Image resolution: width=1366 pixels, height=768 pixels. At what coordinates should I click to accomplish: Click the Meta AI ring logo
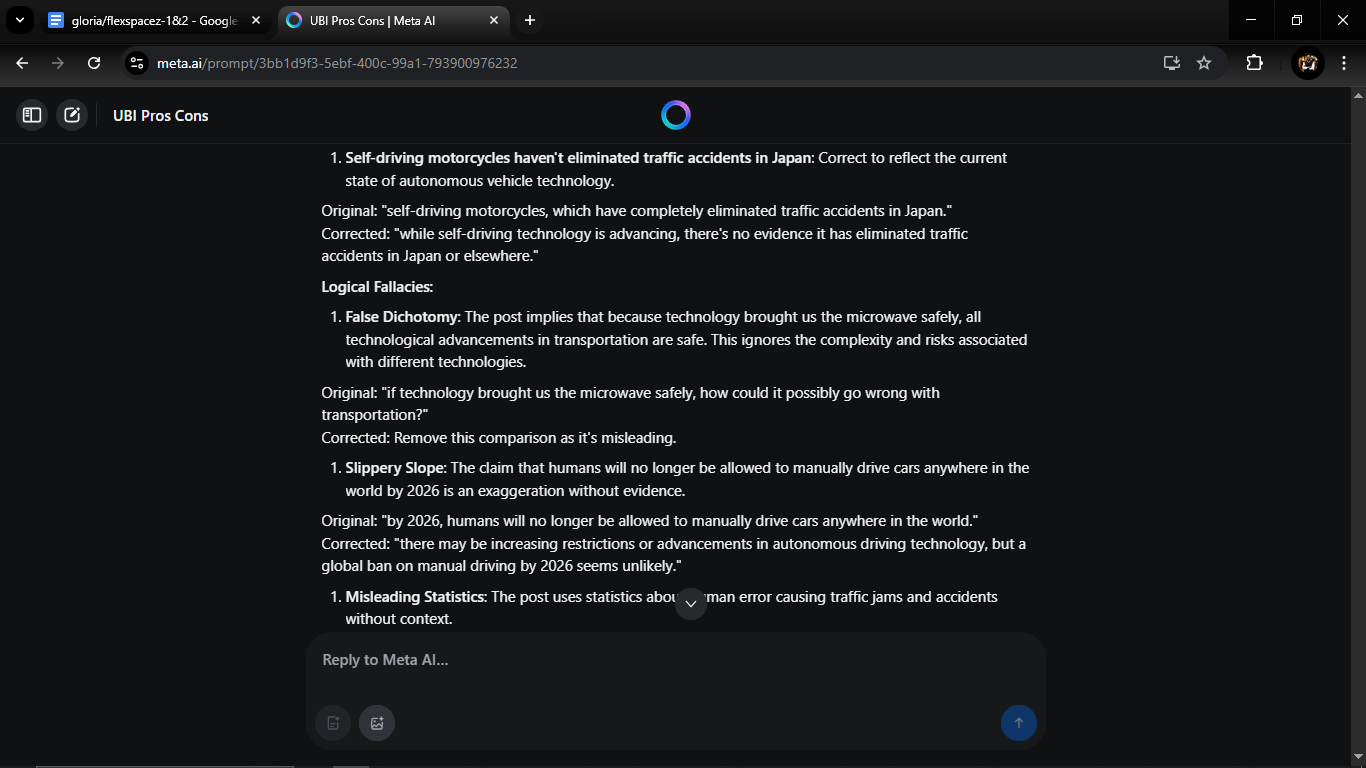point(676,115)
